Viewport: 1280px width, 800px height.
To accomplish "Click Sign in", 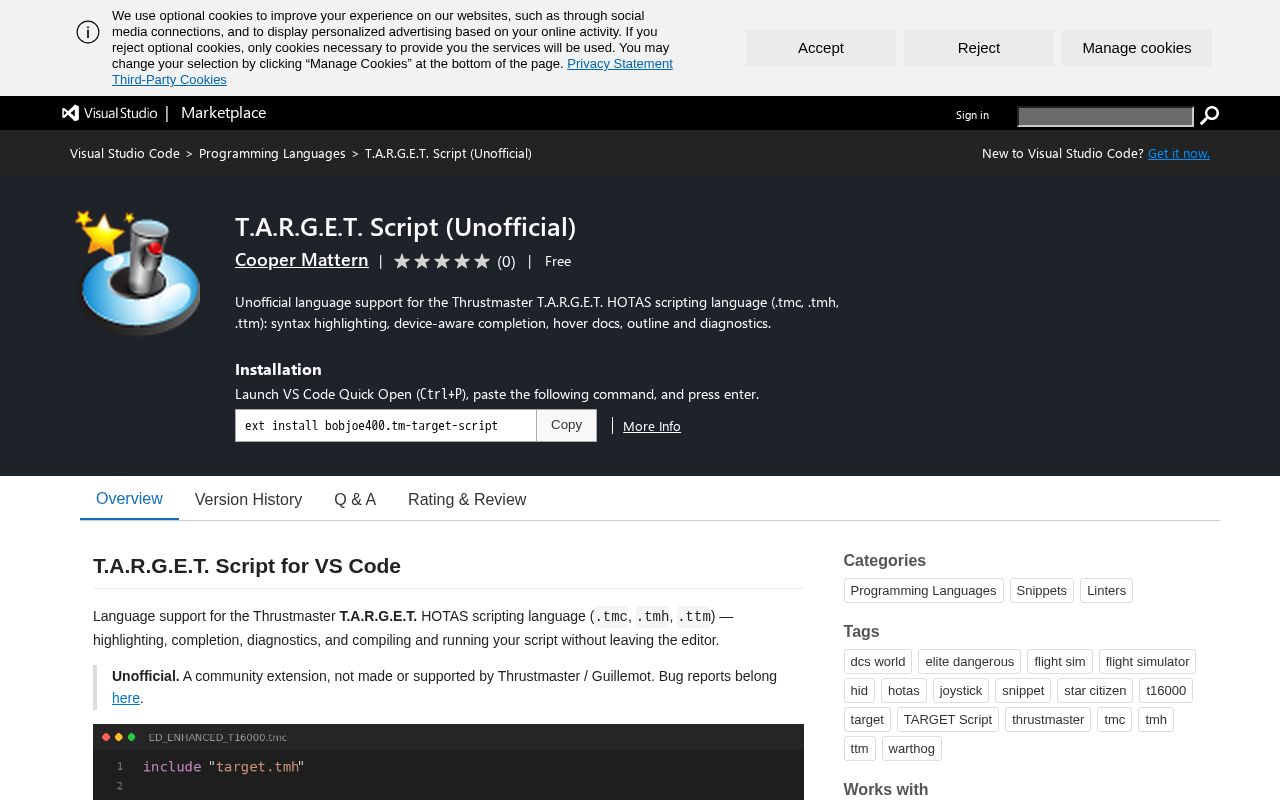I will (972, 115).
